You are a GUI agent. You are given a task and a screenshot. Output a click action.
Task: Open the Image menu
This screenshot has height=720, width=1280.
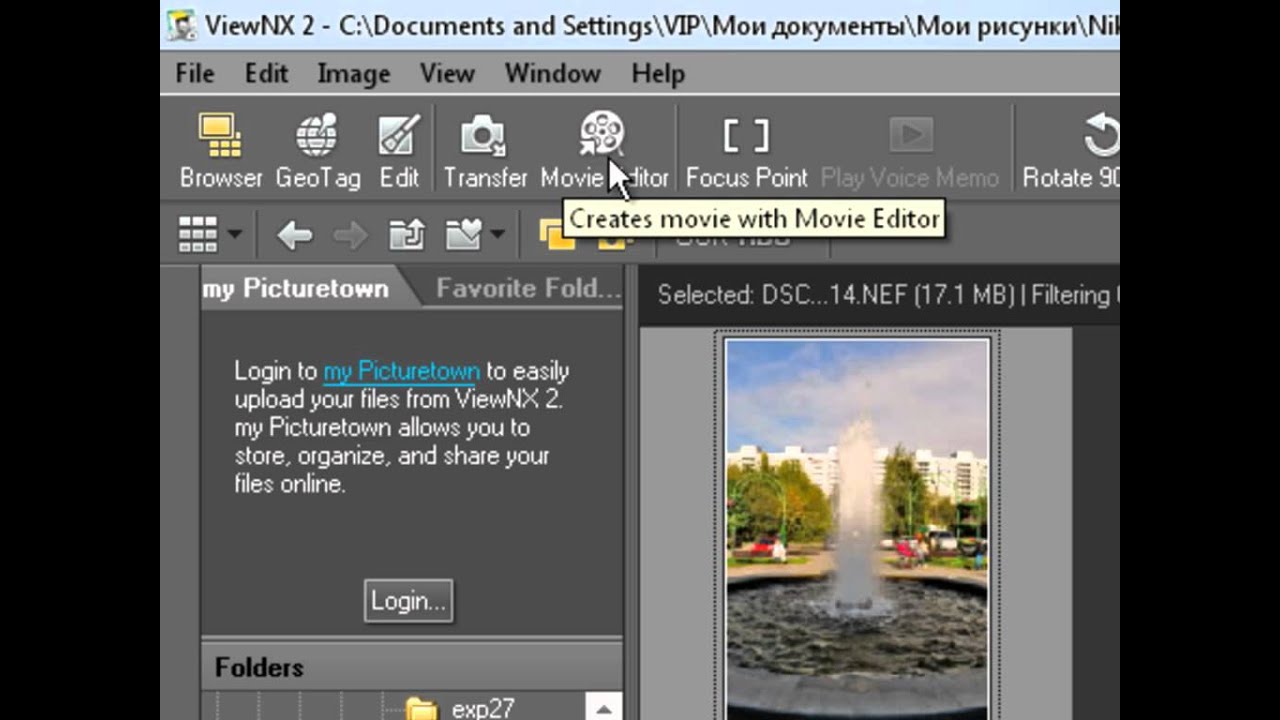[x=353, y=74]
